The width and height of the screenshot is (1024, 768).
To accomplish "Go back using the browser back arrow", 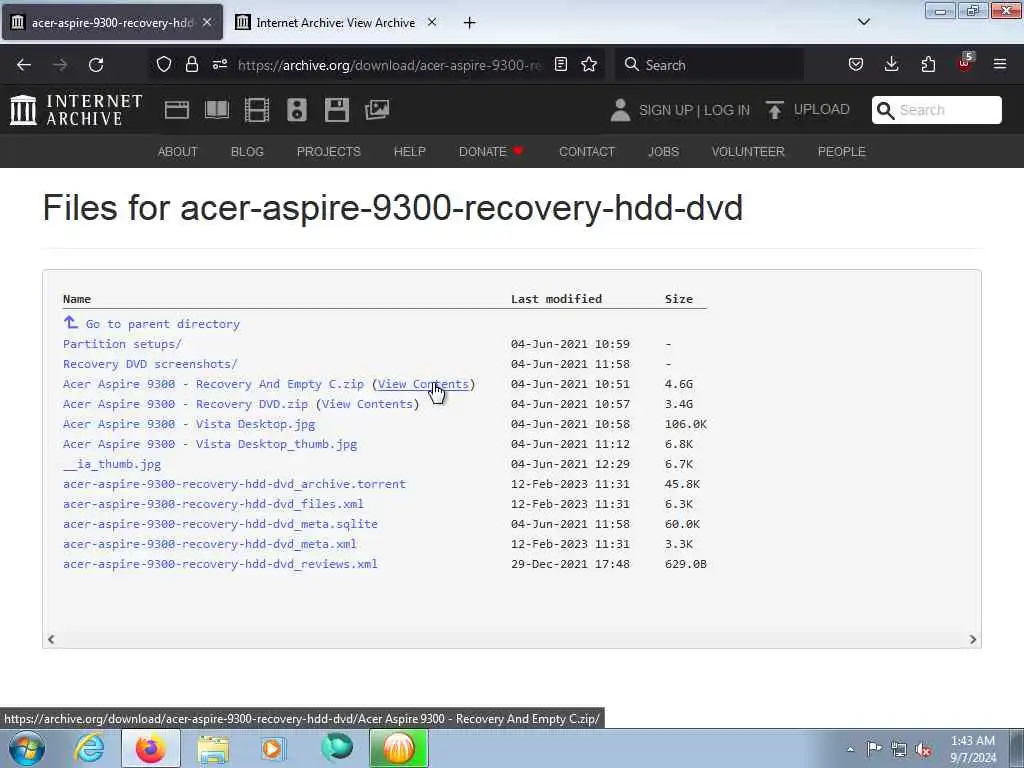I will 24,65.
